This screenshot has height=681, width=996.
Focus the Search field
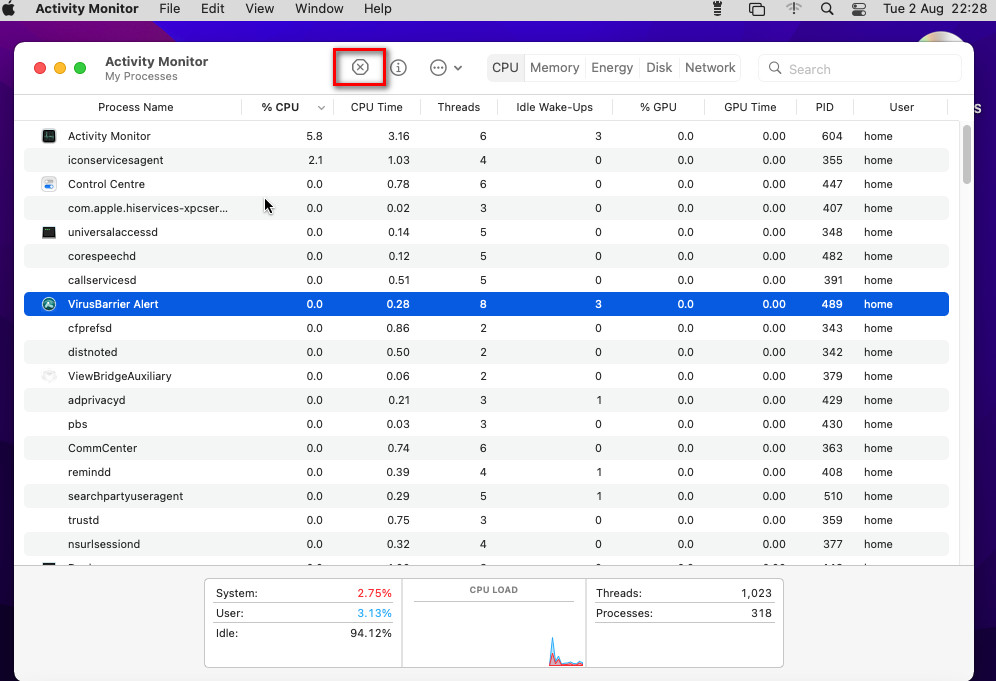pos(859,69)
